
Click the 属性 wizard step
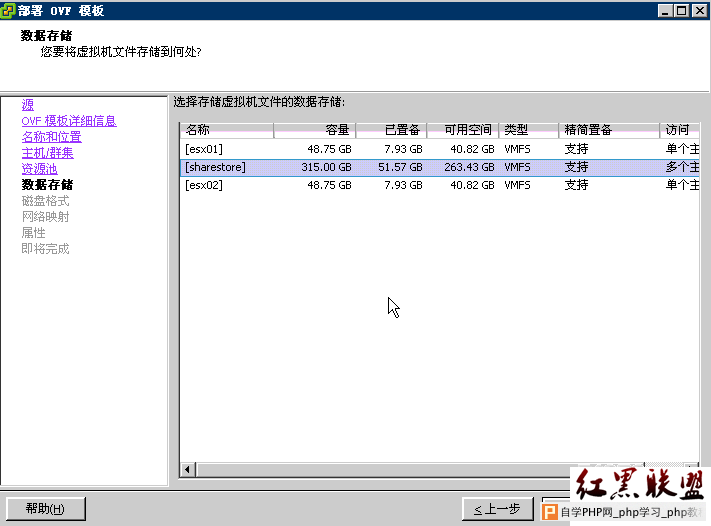coord(34,233)
